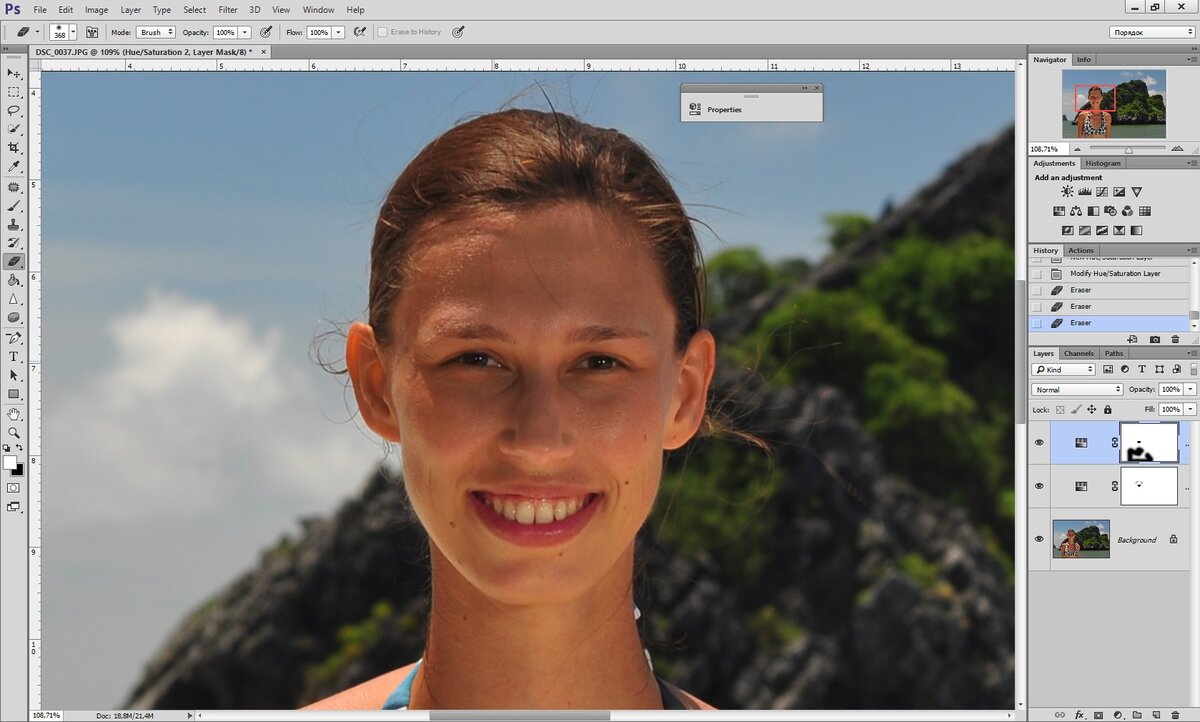This screenshot has height=722, width=1200.
Task: Select the Hand tool
Action: tap(14, 414)
